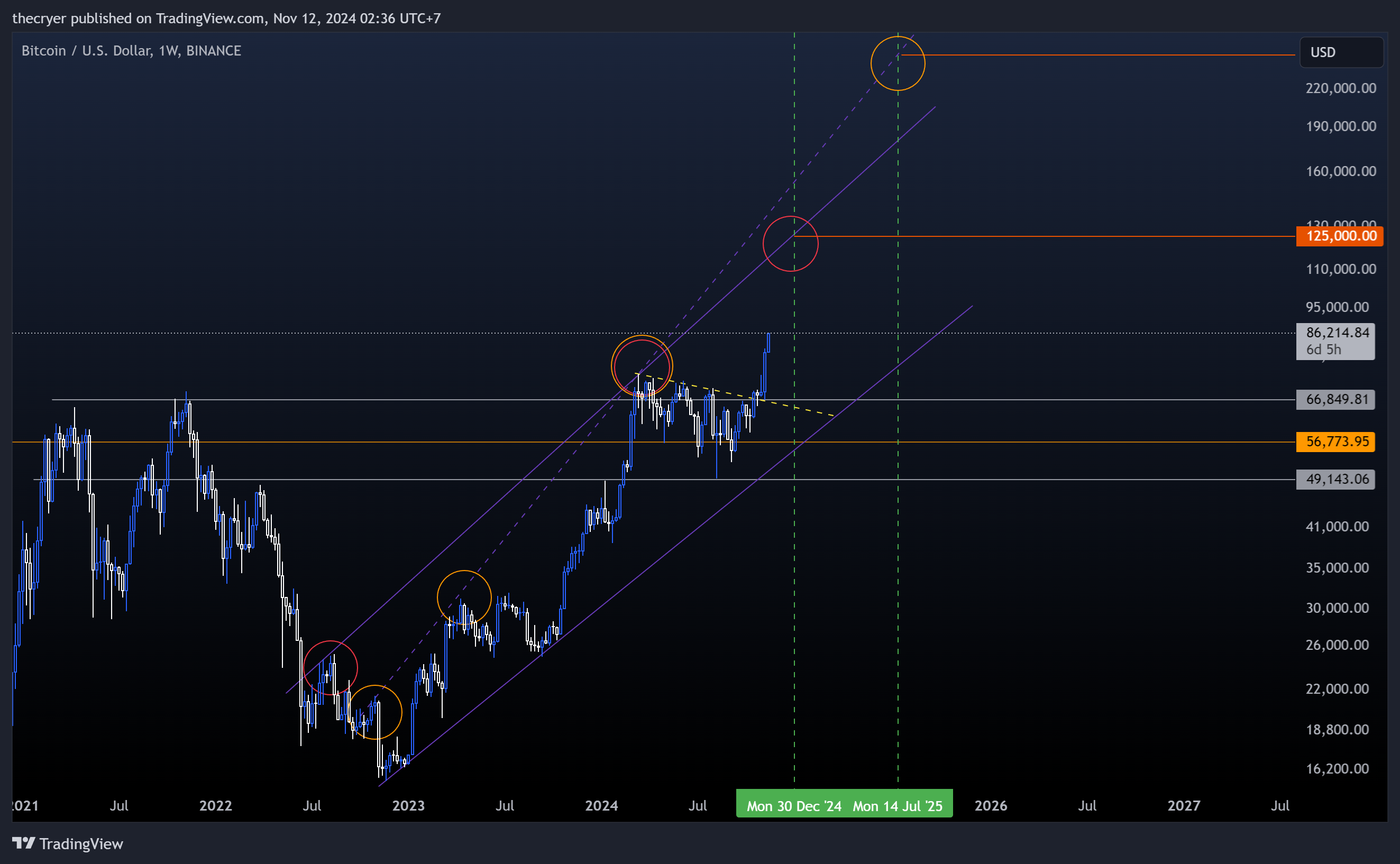Click the thecryer published header text
1400x864 pixels.
tap(226, 19)
